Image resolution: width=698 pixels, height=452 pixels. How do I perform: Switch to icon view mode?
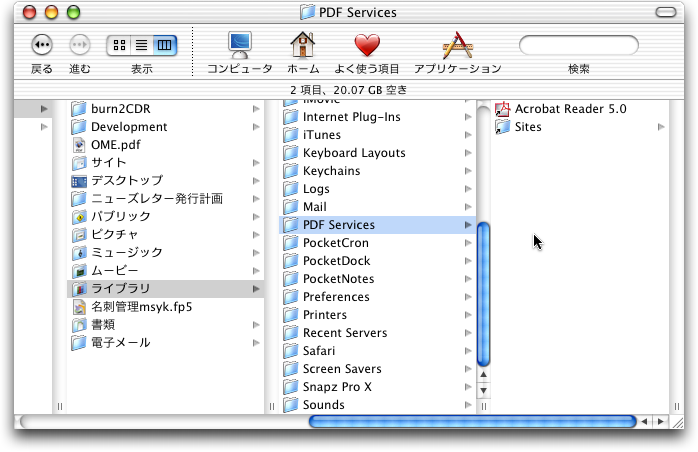tap(119, 45)
